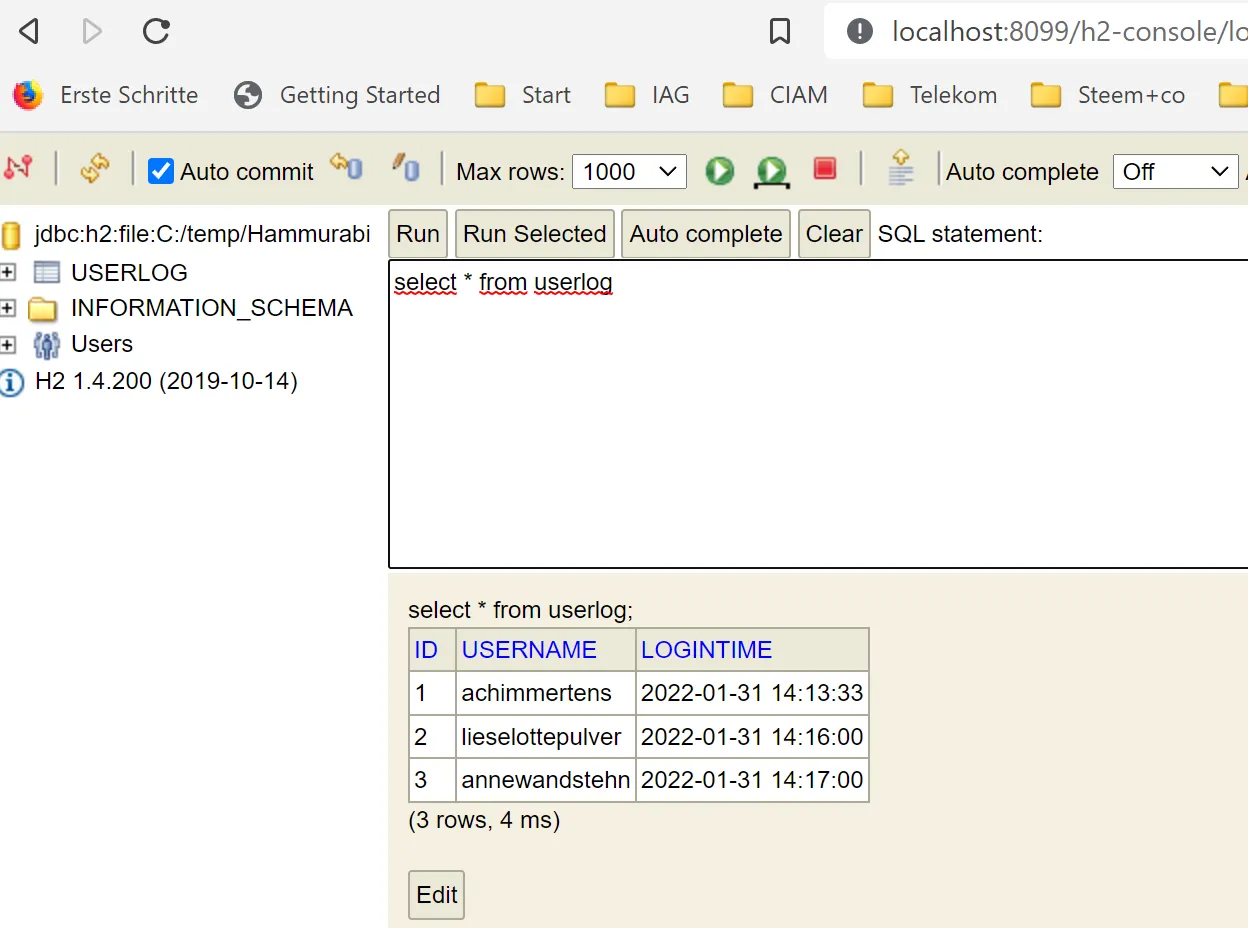Click the Run Selected toolbar icon
Screen dimensions: 1248x928
tap(772, 172)
